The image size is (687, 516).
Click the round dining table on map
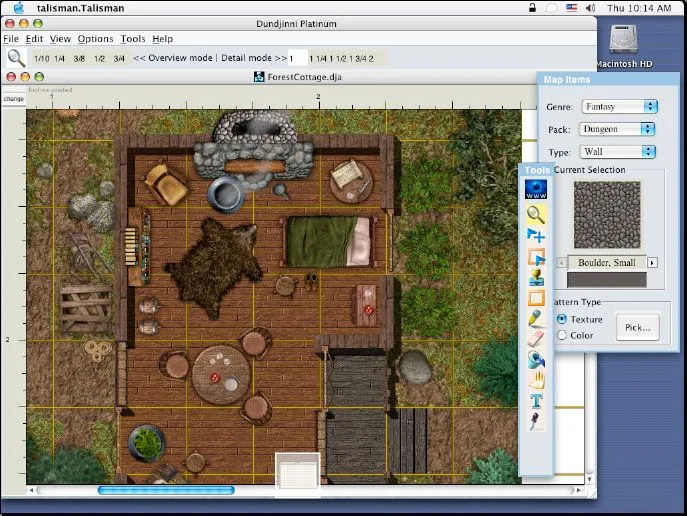click(221, 375)
